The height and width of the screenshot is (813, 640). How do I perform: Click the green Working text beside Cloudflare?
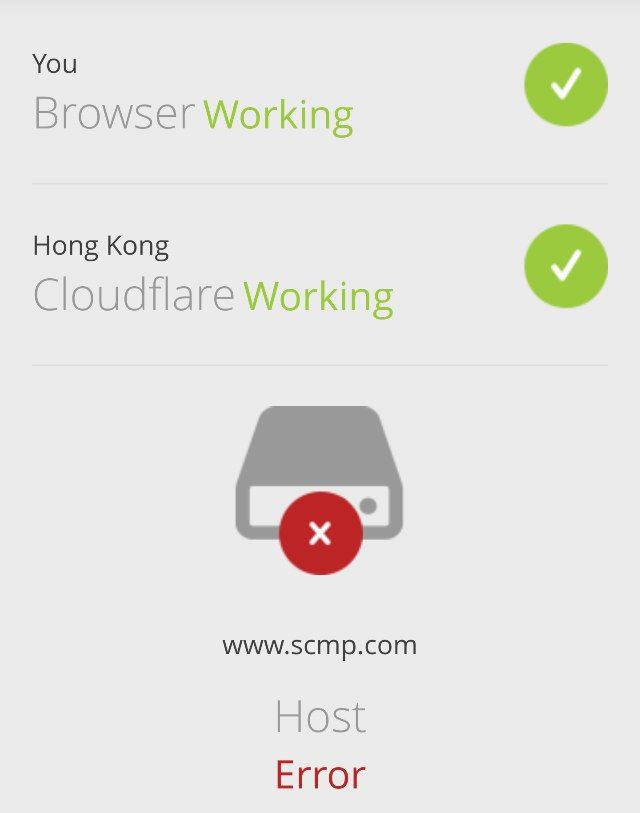click(318, 297)
